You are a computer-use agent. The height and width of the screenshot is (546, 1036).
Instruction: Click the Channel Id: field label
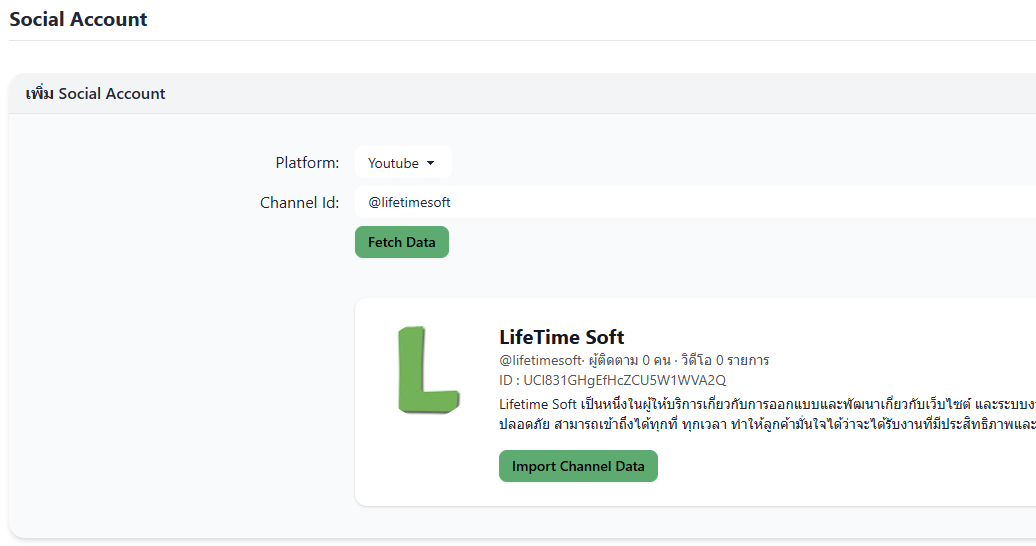click(x=299, y=202)
